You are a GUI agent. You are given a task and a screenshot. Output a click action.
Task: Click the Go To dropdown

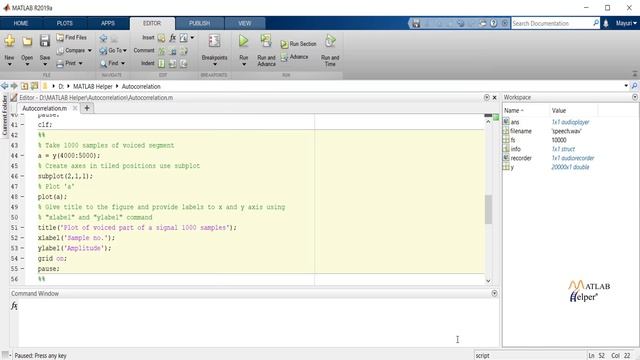[113, 51]
